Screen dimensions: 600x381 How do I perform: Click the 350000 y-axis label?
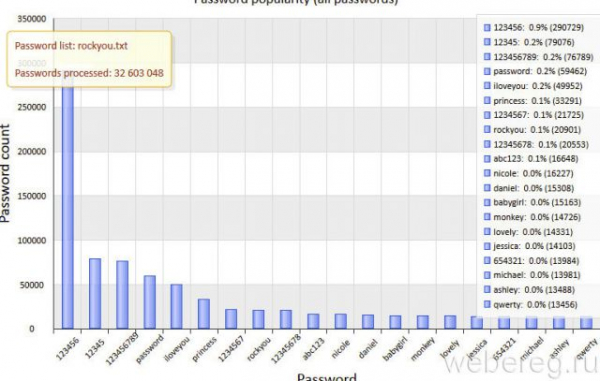32,19
